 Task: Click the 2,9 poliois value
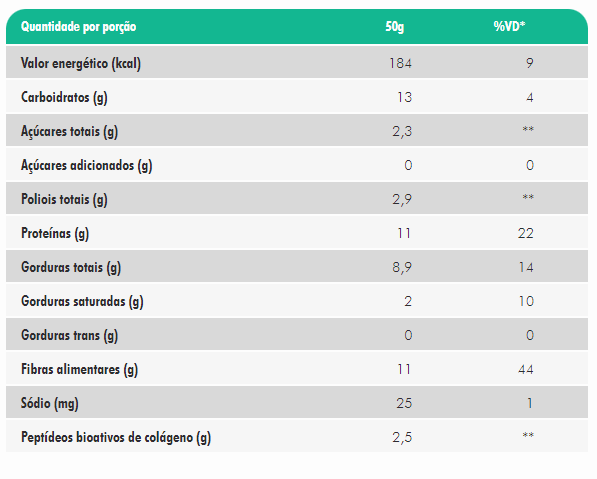click(402, 200)
